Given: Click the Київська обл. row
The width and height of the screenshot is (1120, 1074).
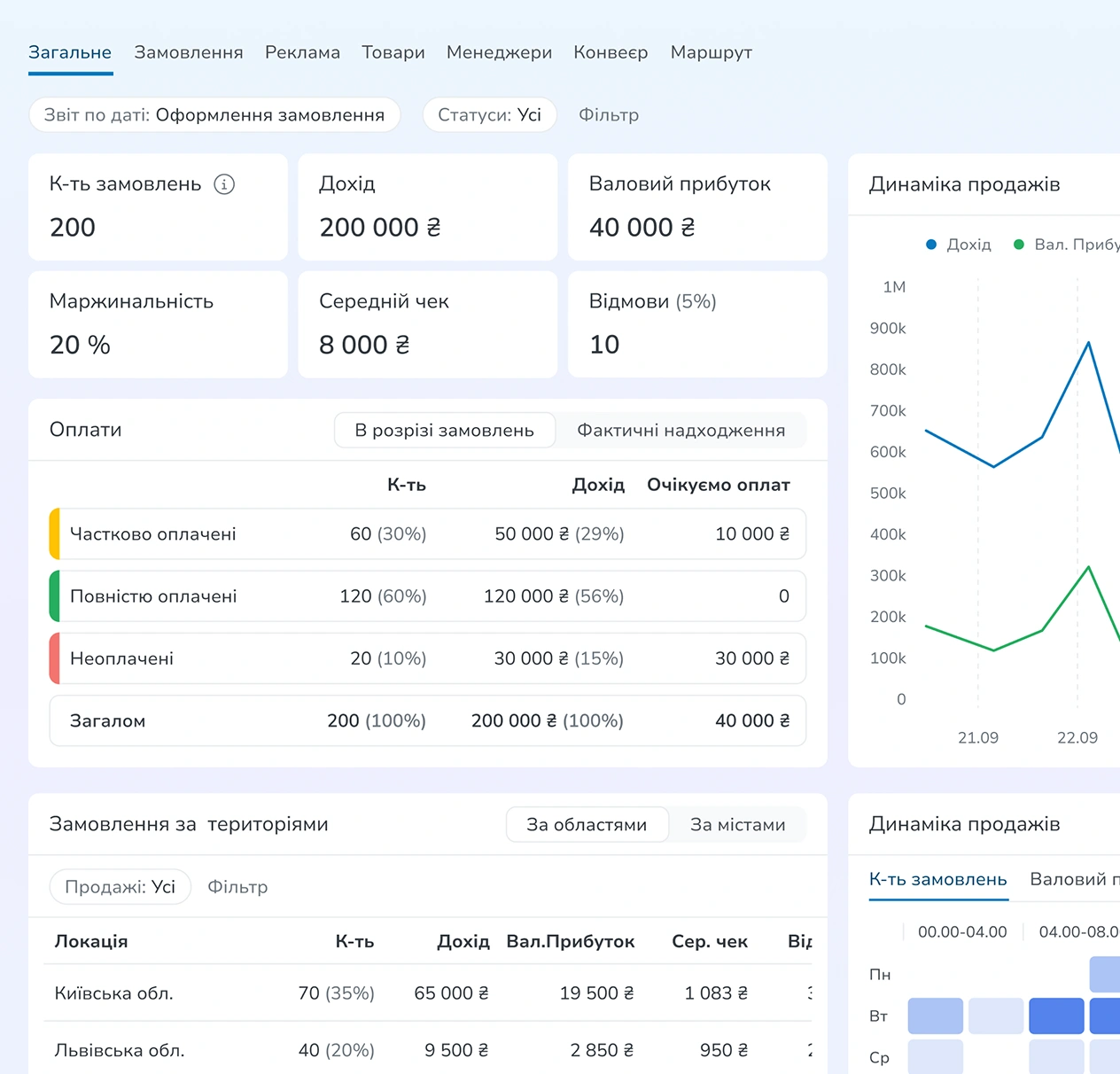Looking at the screenshot, I should (x=428, y=993).
